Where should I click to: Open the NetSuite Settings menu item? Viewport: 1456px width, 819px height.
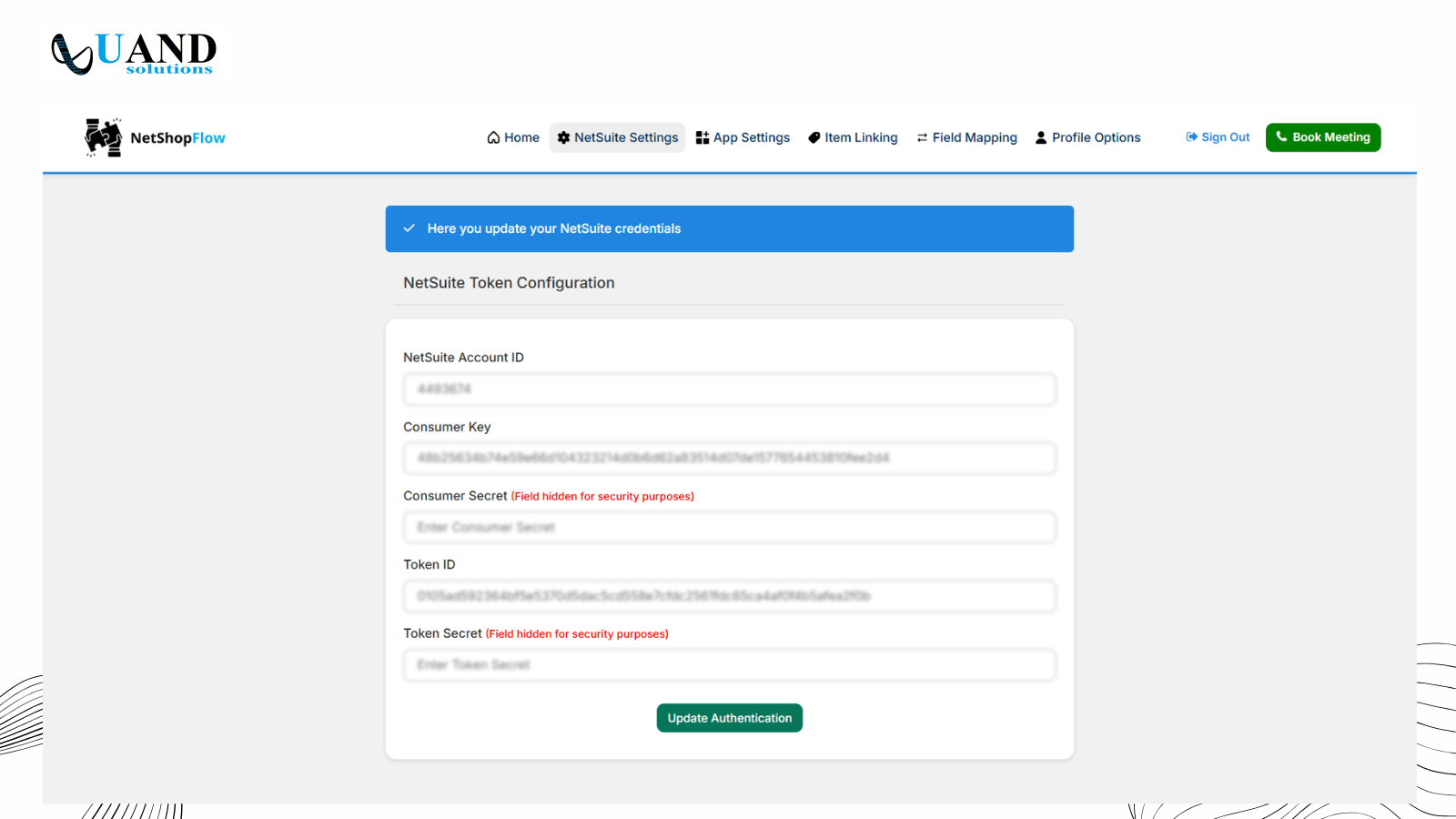(618, 137)
